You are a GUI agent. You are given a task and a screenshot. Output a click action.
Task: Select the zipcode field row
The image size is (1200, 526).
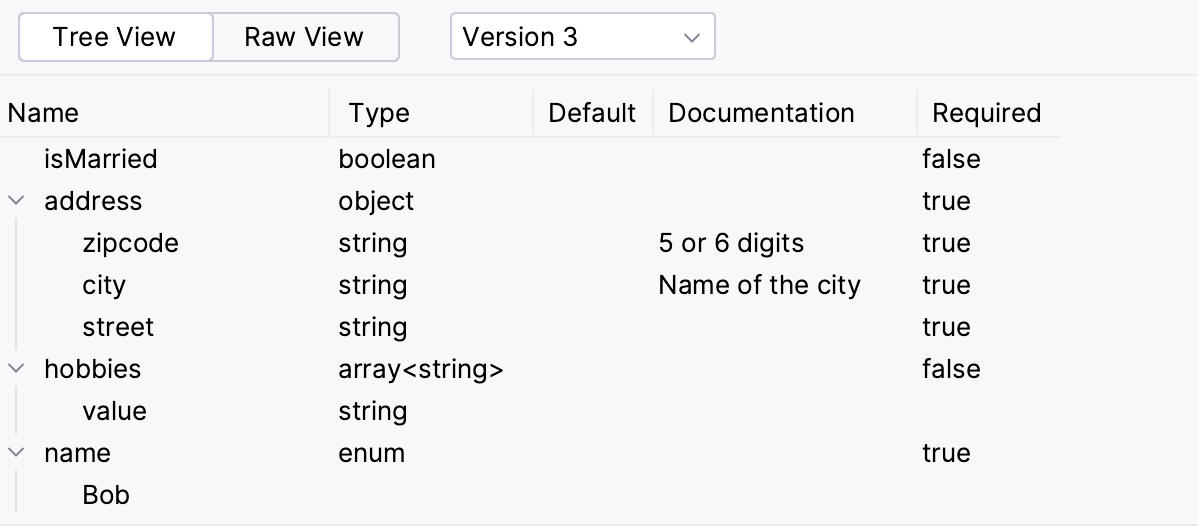(x=130, y=243)
